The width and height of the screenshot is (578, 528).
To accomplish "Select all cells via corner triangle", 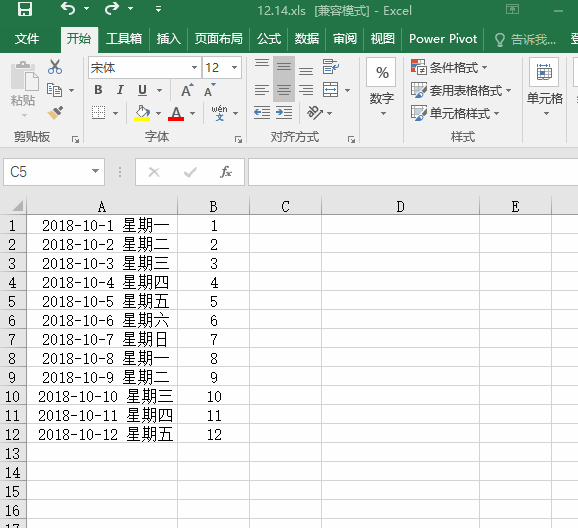I will 17,206.
